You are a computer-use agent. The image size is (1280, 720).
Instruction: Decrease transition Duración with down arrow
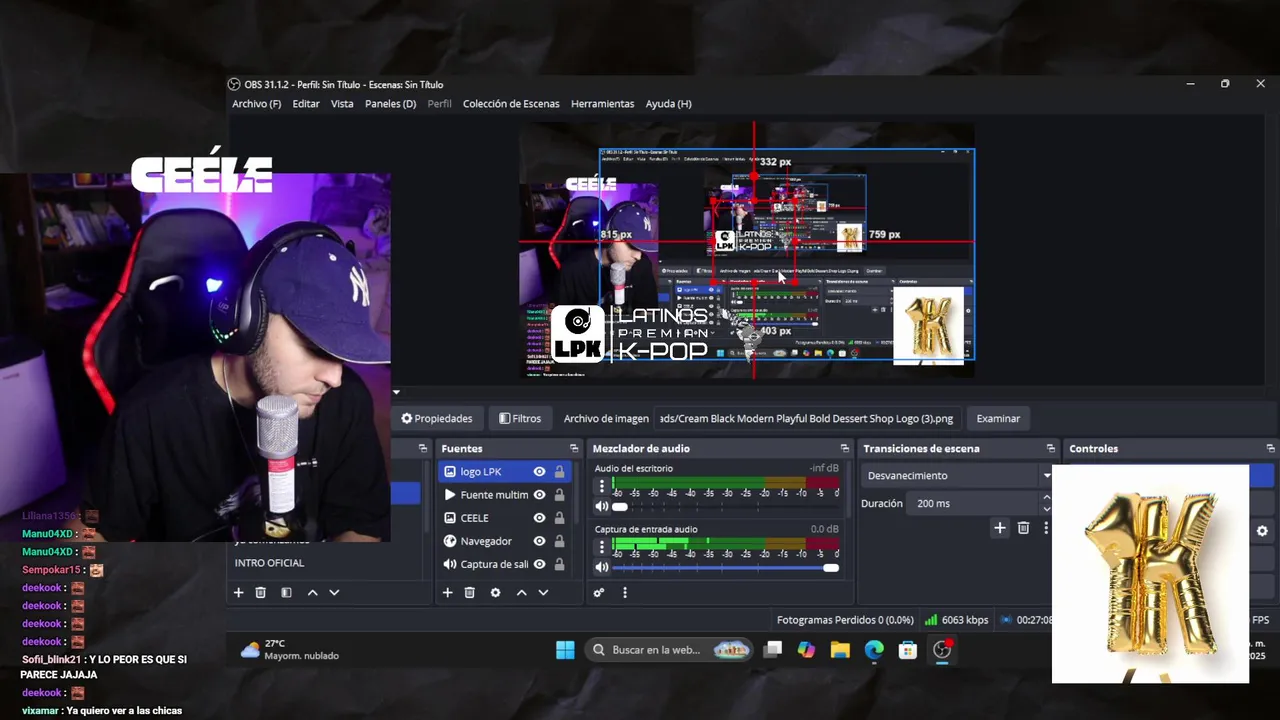point(1046,509)
